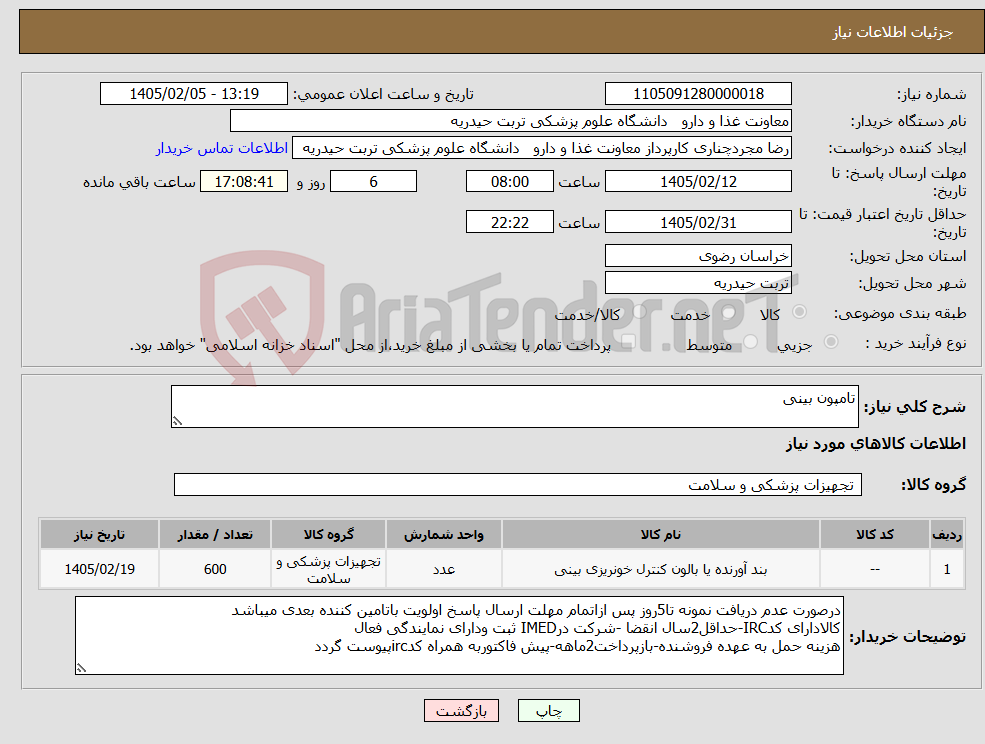Click the treasury documents payment note text
Screen dimensions: 985x744
pyautogui.click(x=370, y=345)
